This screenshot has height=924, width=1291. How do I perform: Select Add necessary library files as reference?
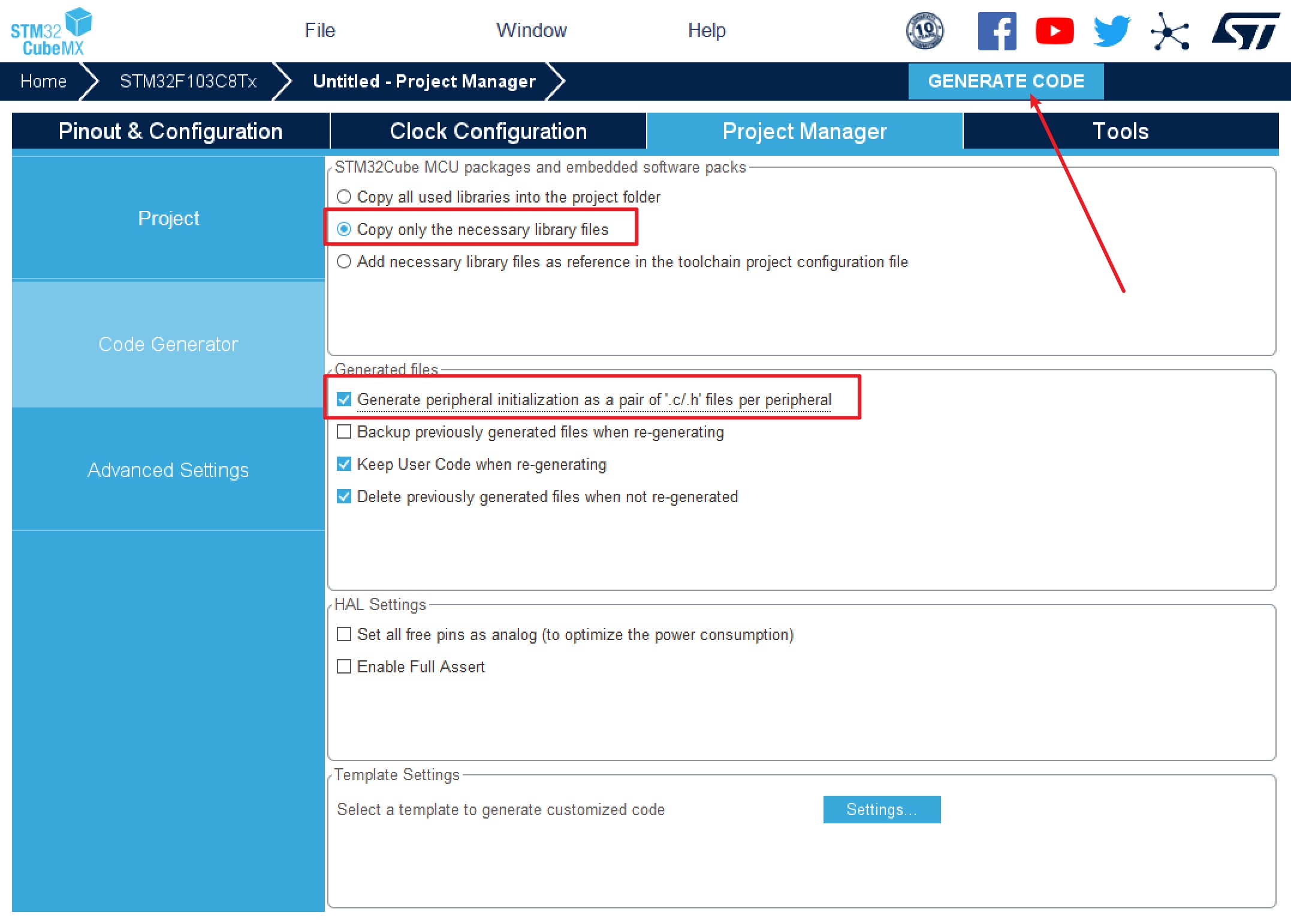[x=344, y=261]
